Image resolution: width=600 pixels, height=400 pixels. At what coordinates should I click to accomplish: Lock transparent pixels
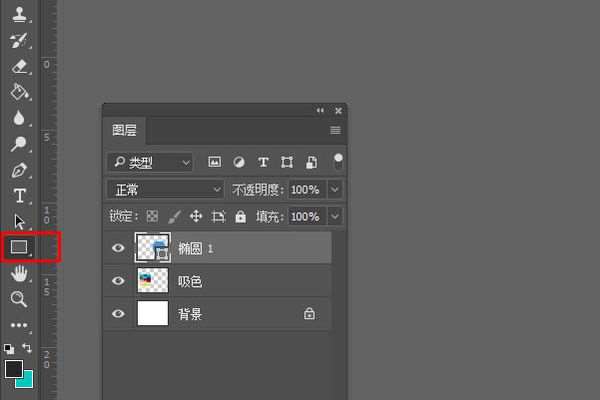(152, 216)
